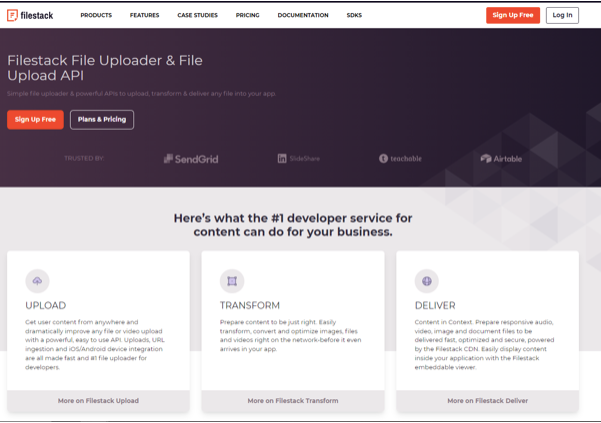This screenshot has width=601, height=423.
Task: Click the SendGrid logo
Action: 191,159
